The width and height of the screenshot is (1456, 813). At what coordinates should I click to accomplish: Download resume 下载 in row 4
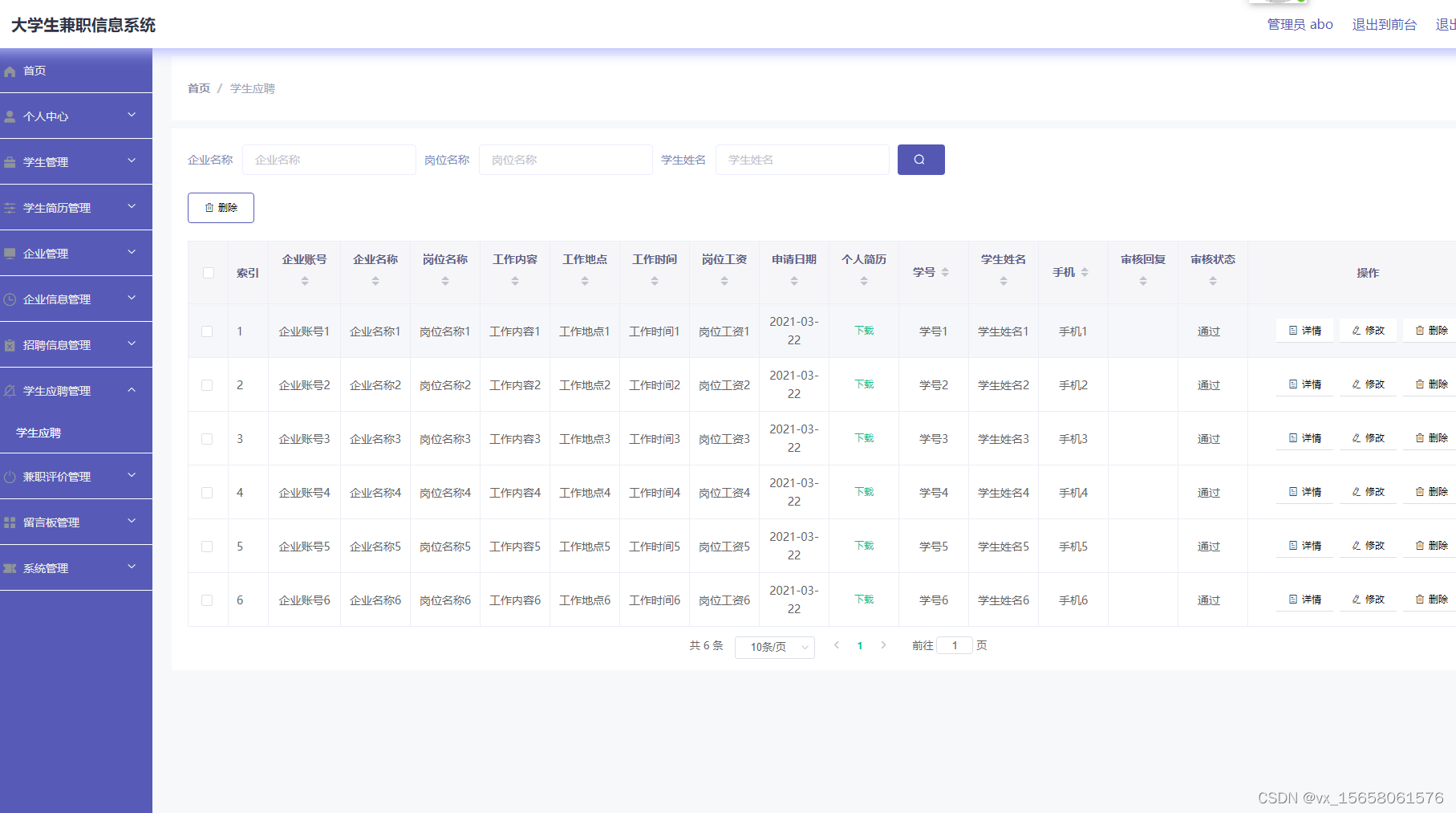[x=864, y=492]
